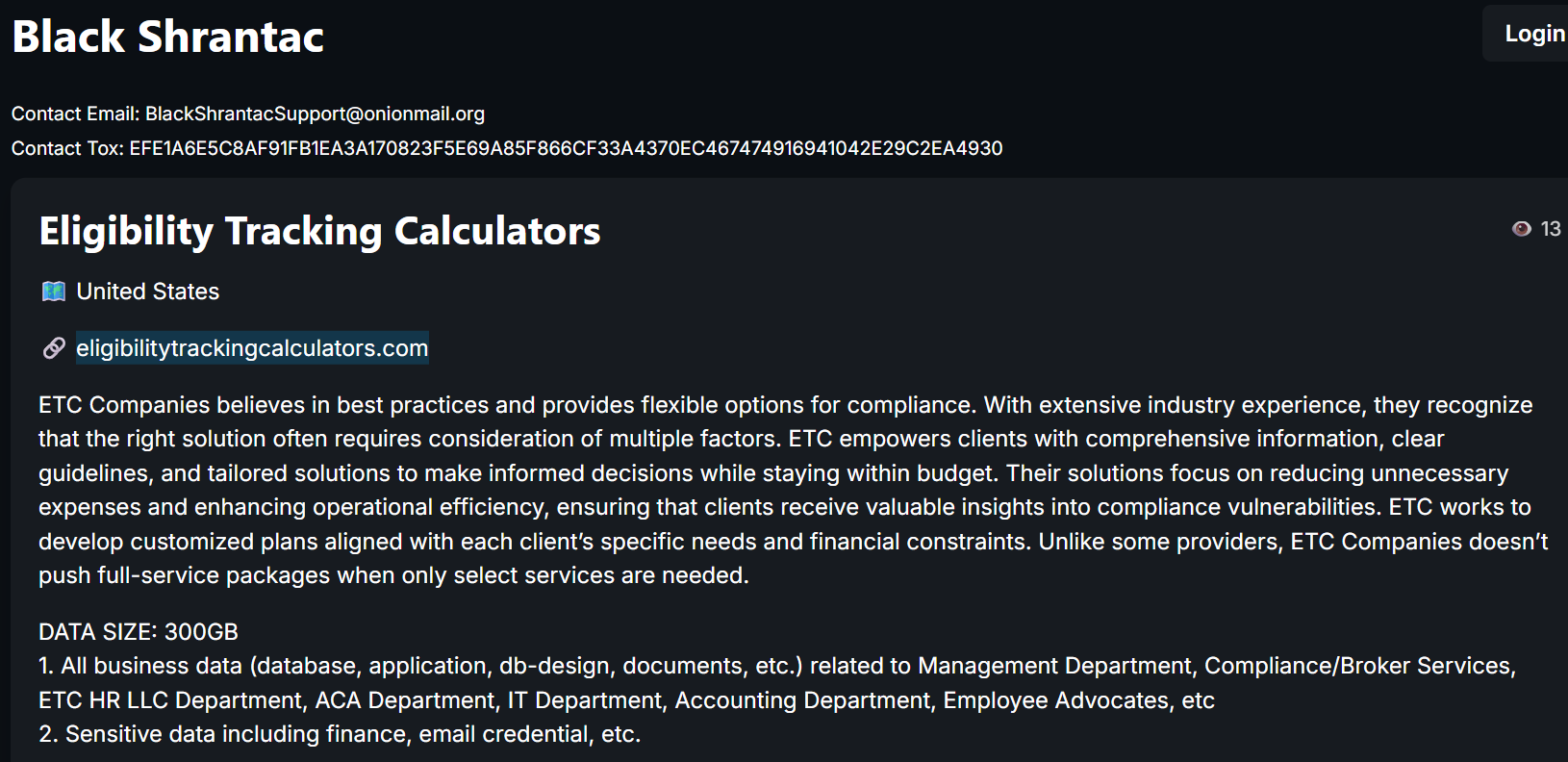Viewport: 1568px width, 762px height.
Task: Click the chain link icon
Action: coord(54,348)
